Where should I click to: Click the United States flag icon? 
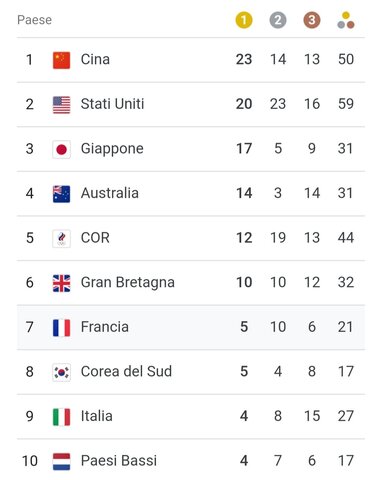pyautogui.click(x=62, y=105)
